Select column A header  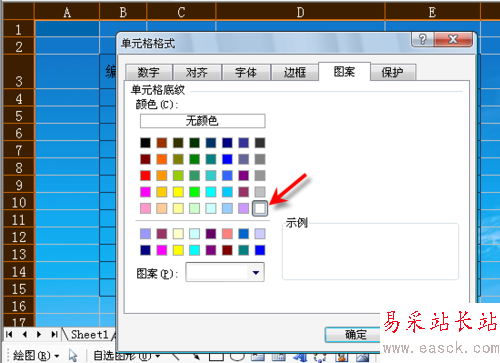pos(67,13)
